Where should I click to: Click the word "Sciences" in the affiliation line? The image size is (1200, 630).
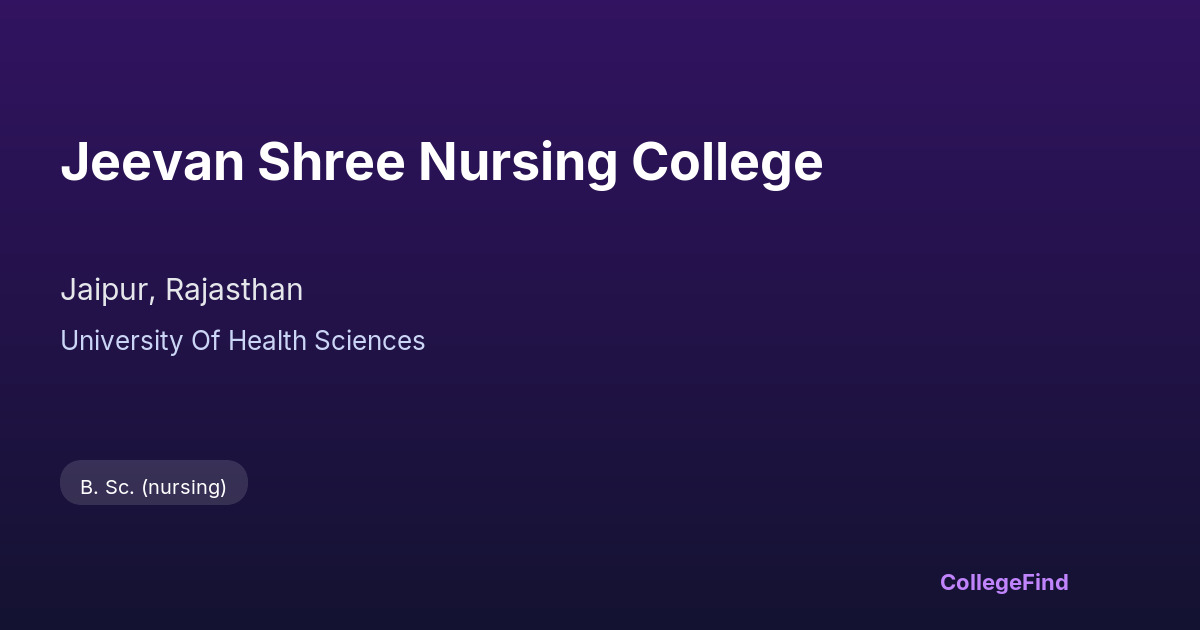point(369,341)
